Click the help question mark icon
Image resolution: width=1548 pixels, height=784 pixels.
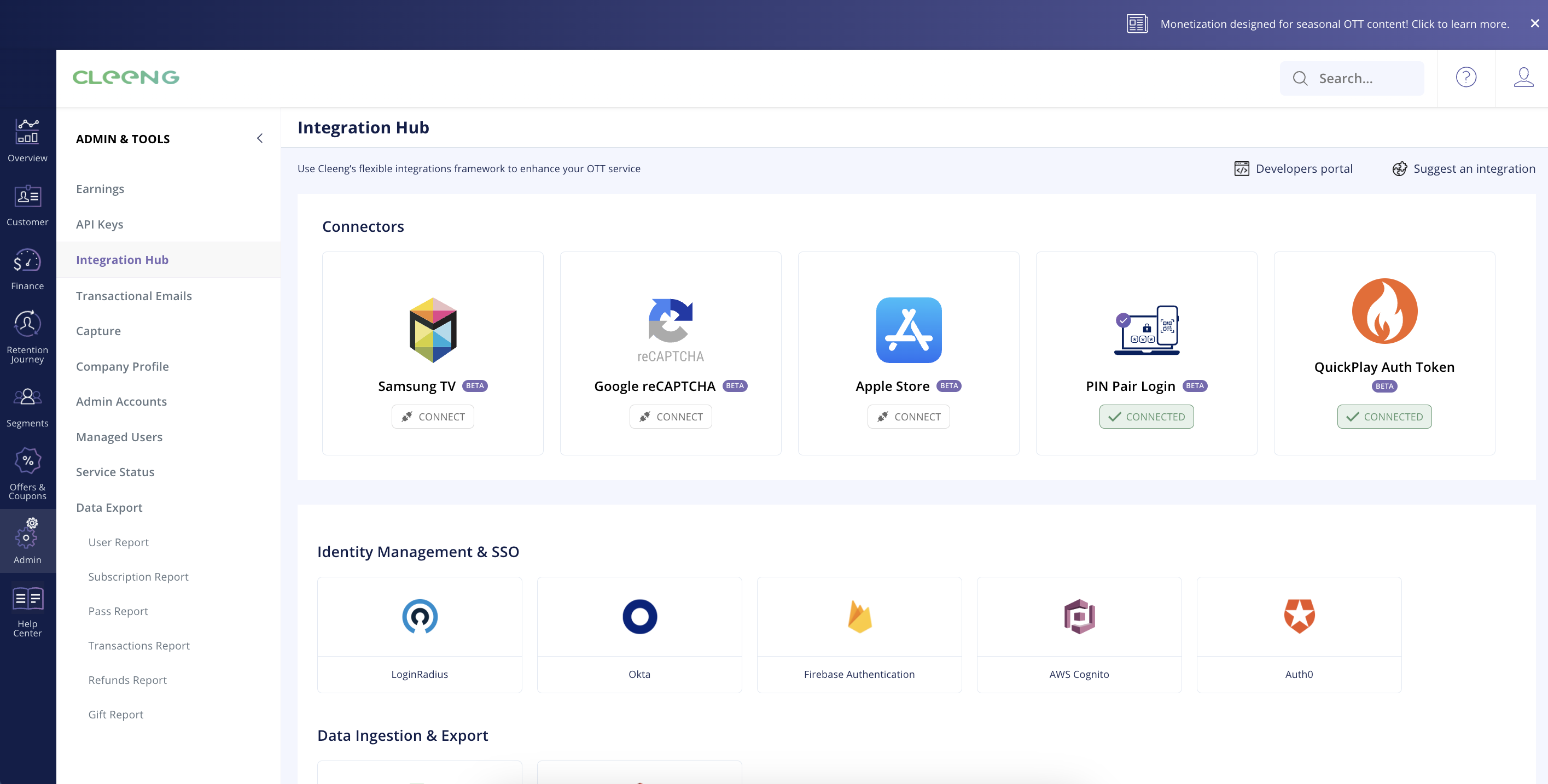[1465, 78]
